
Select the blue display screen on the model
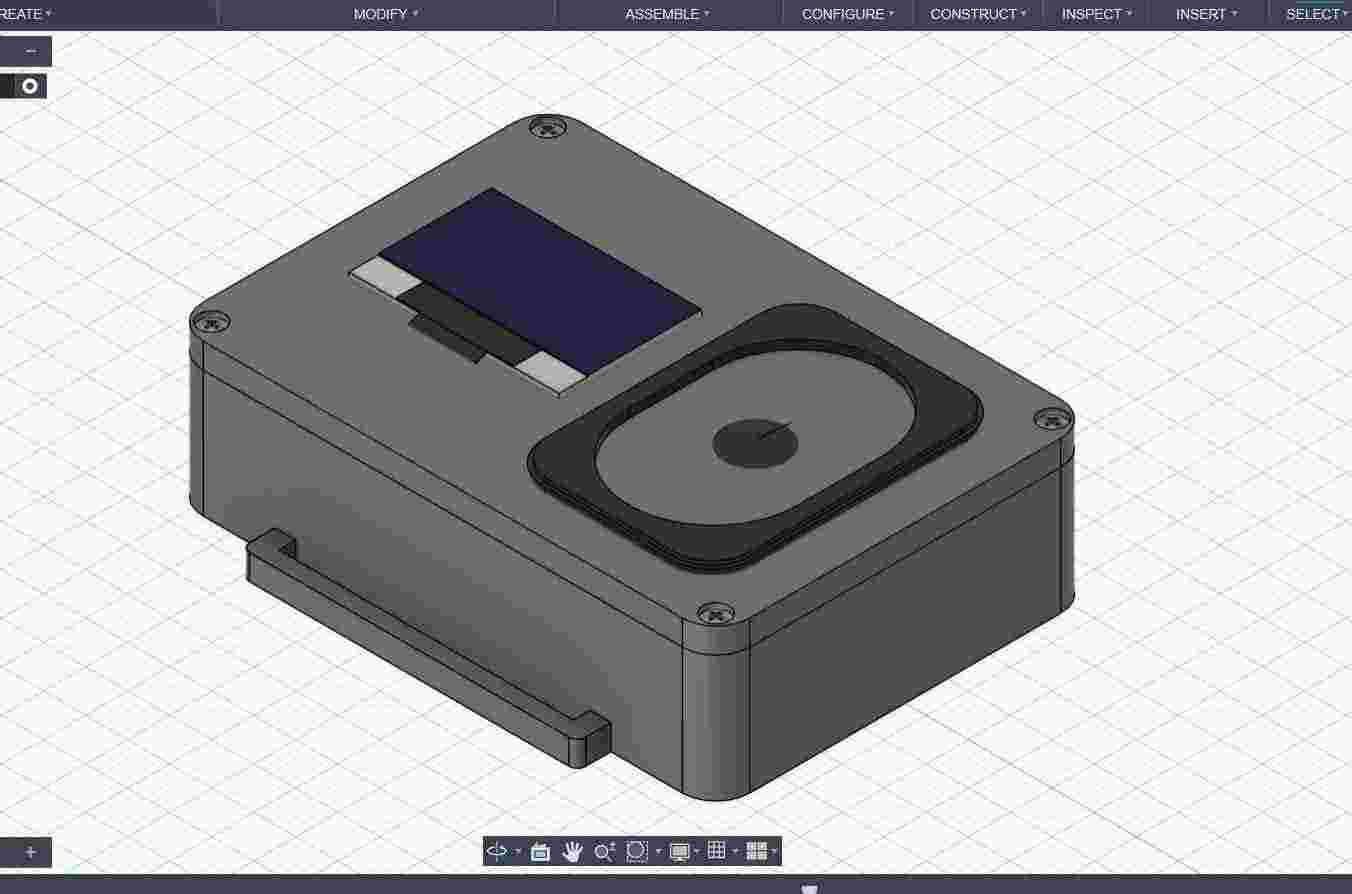tap(540, 280)
